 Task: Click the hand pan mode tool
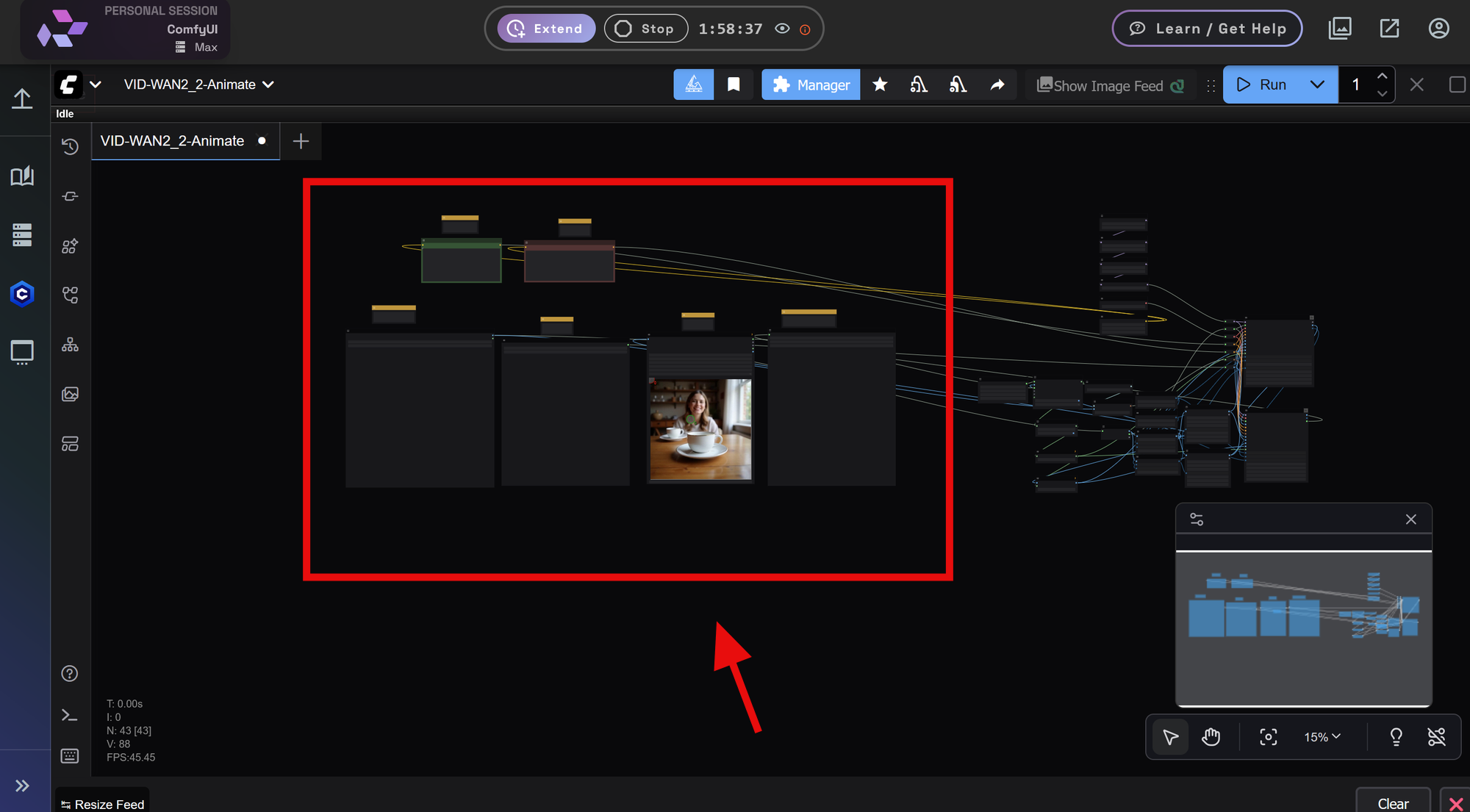pyautogui.click(x=1211, y=736)
